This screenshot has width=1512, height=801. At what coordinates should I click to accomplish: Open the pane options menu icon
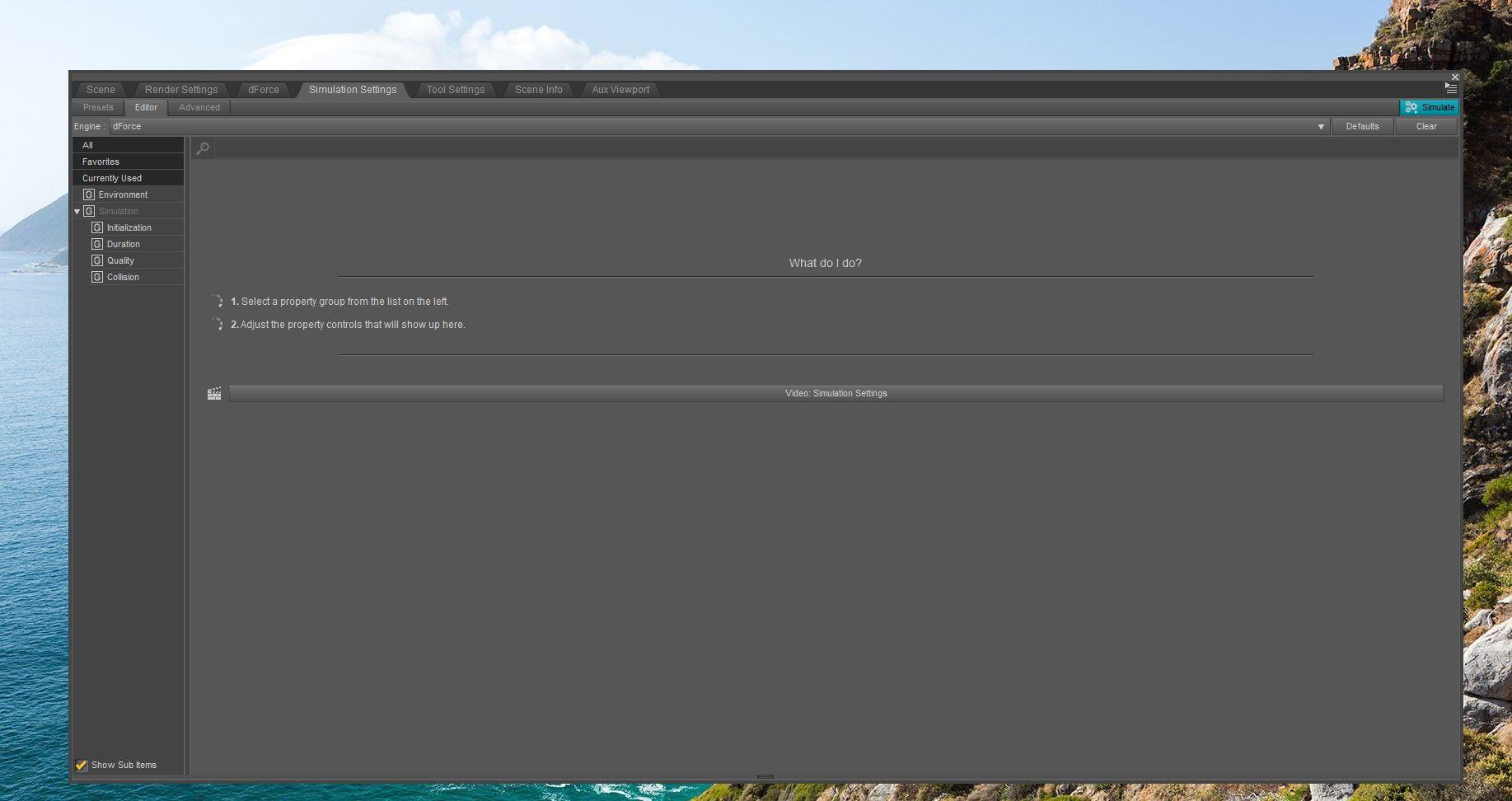pos(1450,88)
